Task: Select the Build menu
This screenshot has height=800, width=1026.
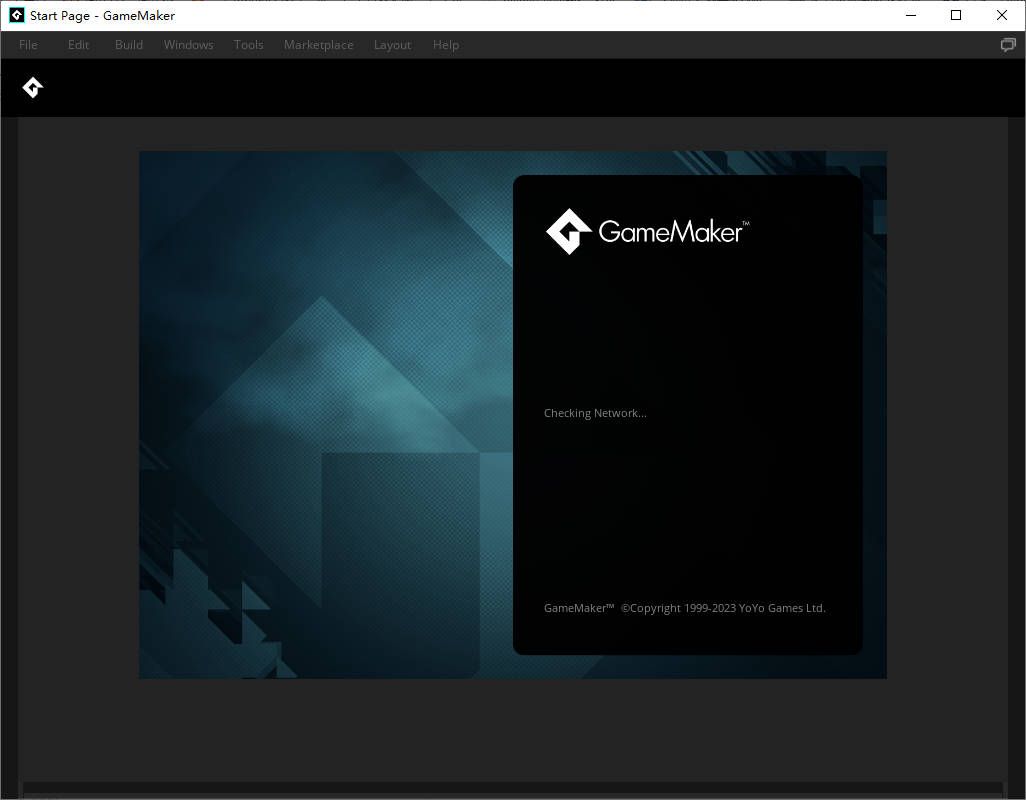Action: pyautogui.click(x=129, y=45)
